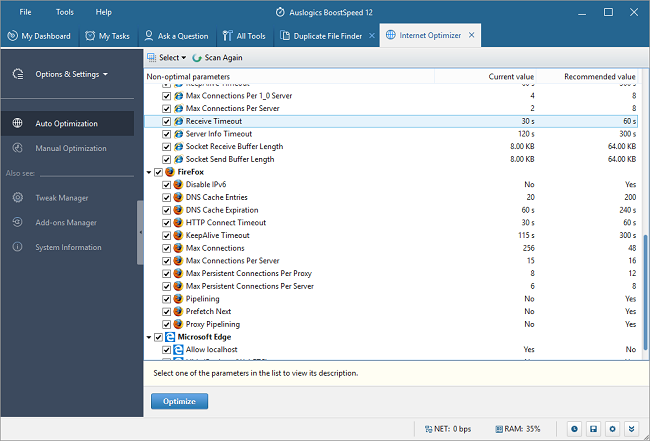Image resolution: width=650 pixels, height=441 pixels.
Task: Click the Firefox icon beside DNS Cache Entries
Action: (178, 197)
